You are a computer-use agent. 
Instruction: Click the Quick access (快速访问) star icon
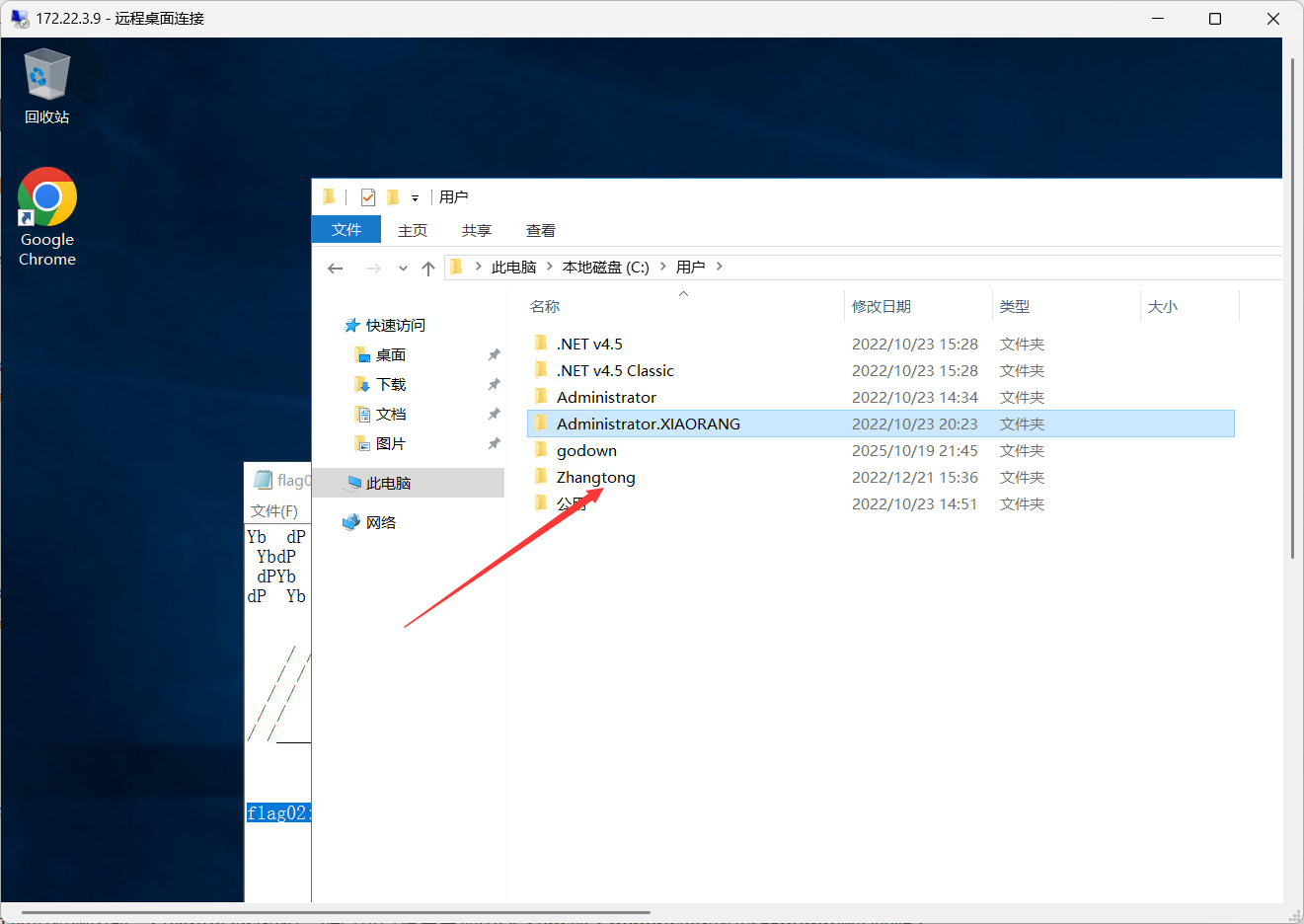pyautogui.click(x=351, y=326)
